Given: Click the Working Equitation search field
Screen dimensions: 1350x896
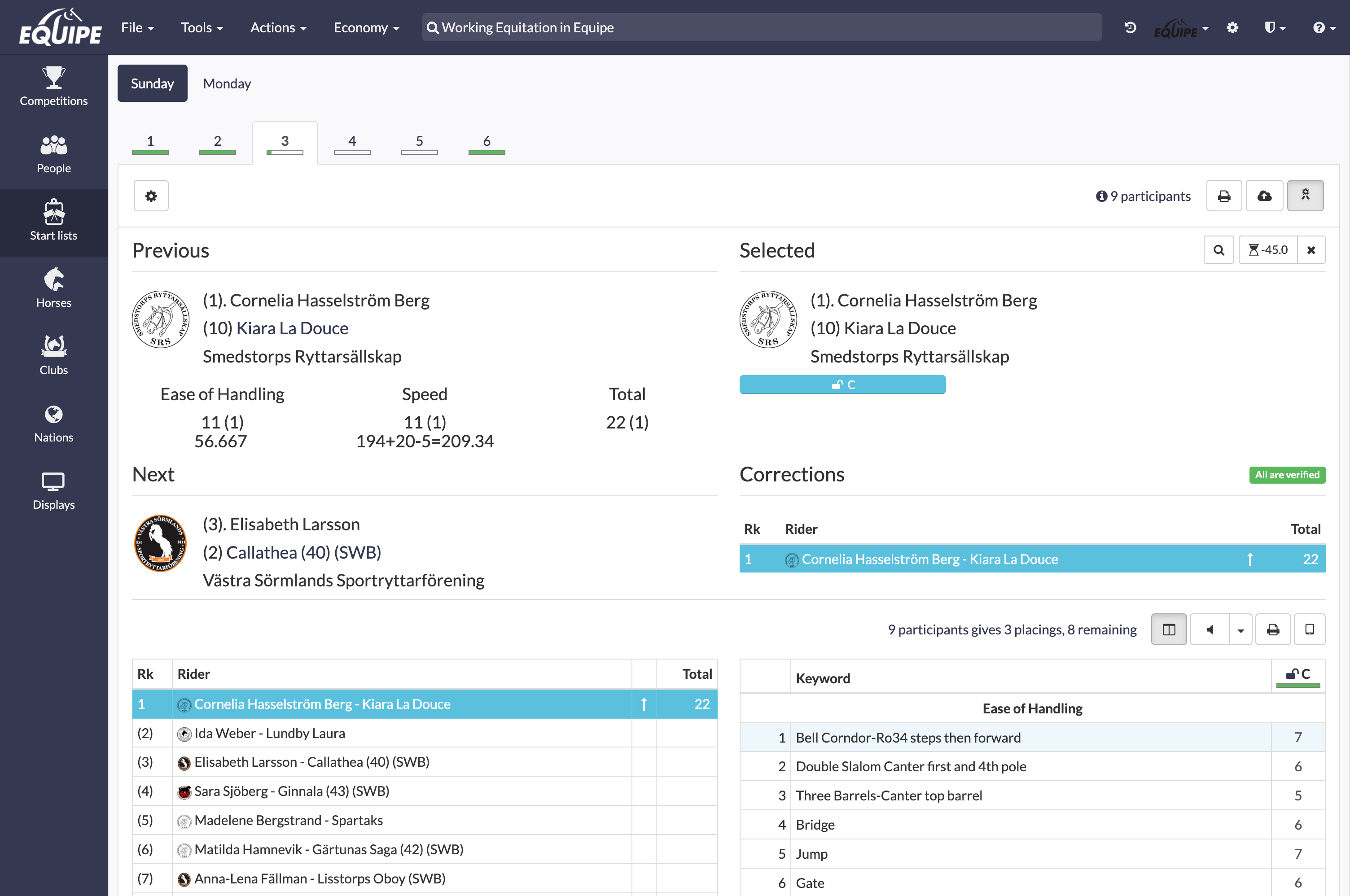Looking at the screenshot, I should 761,27.
